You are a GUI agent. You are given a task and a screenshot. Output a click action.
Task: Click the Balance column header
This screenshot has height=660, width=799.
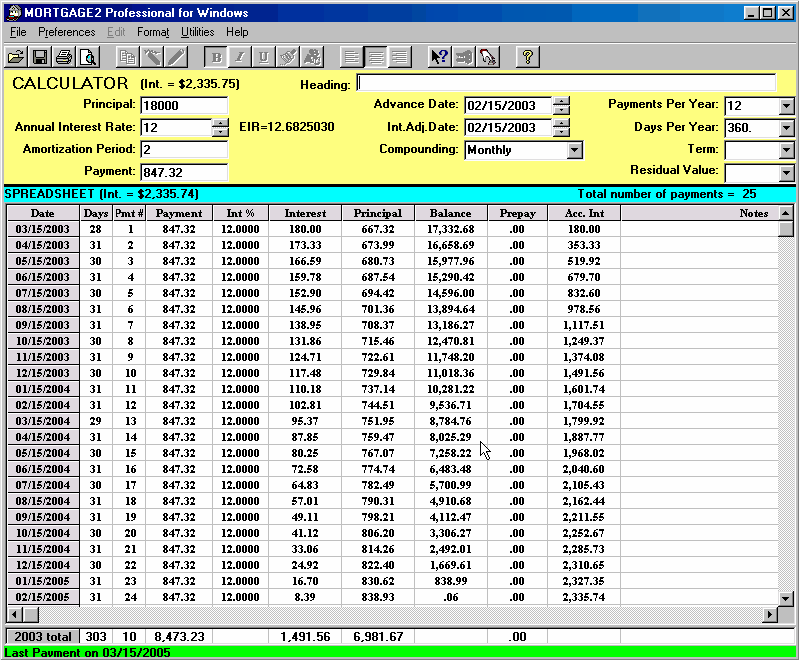(x=450, y=213)
